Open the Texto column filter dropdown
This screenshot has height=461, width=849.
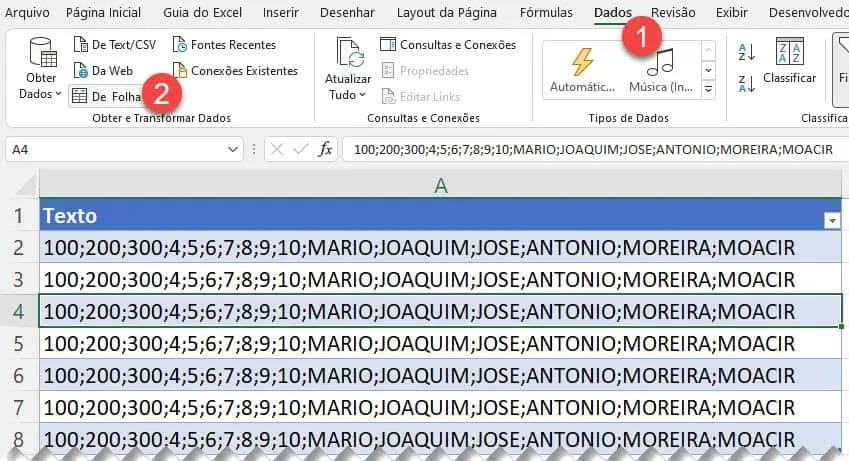tap(832, 220)
